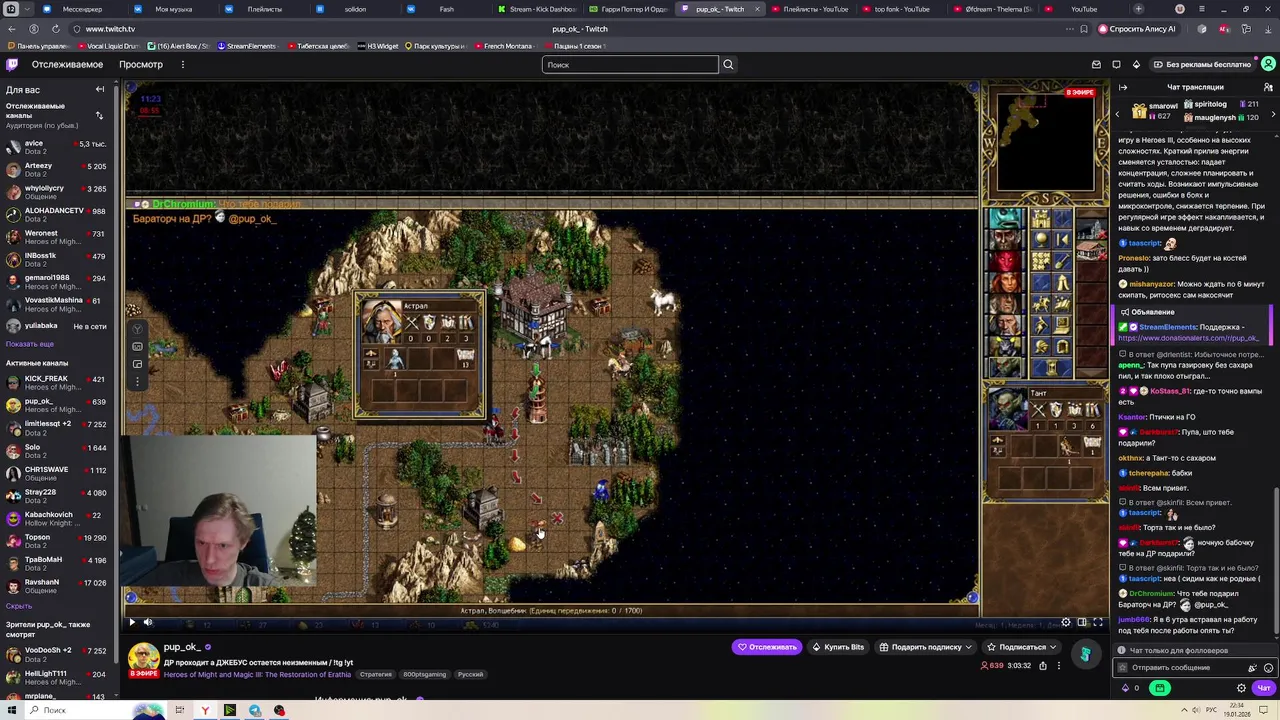The image size is (1280, 720).
Task: Open Подписаться dropdown arrow
Action: coord(1053,647)
